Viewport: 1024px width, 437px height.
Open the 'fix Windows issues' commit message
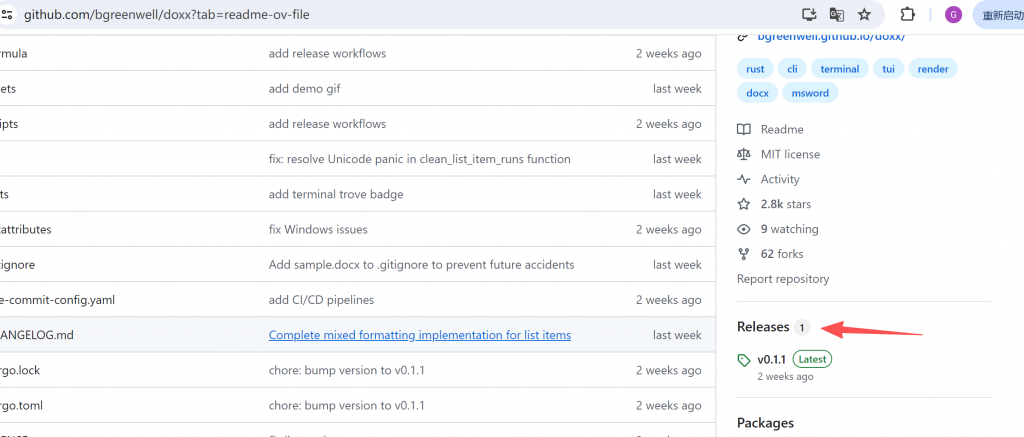pos(317,229)
